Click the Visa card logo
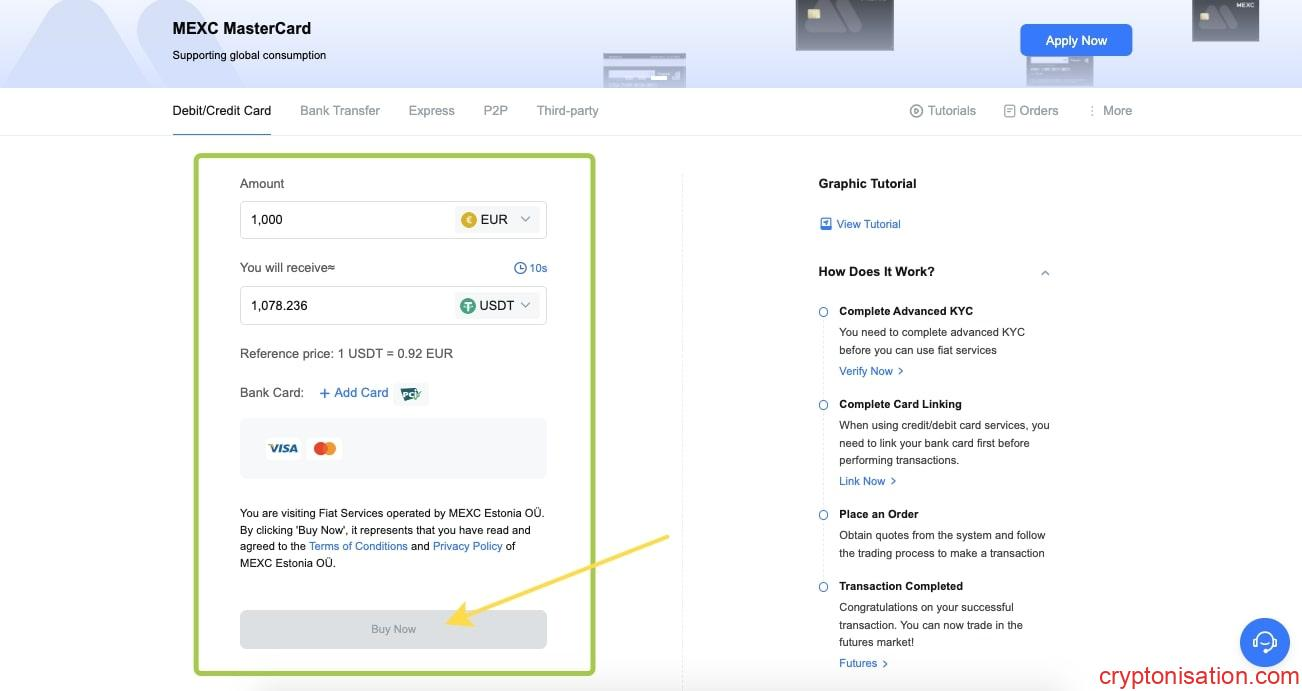The height and width of the screenshot is (691, 1302). [283, 448]
